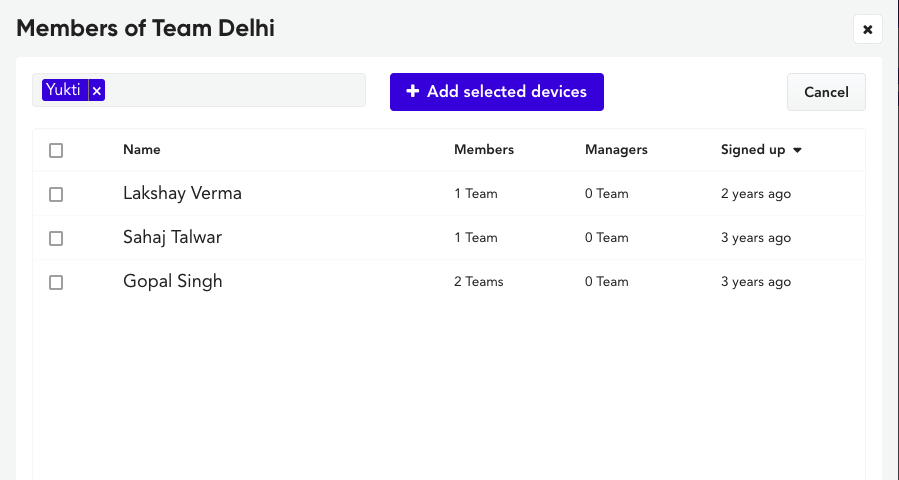Remove the Yukti filter tag
The width and height of the screenshot is (899, 480).
pos(97,90)
